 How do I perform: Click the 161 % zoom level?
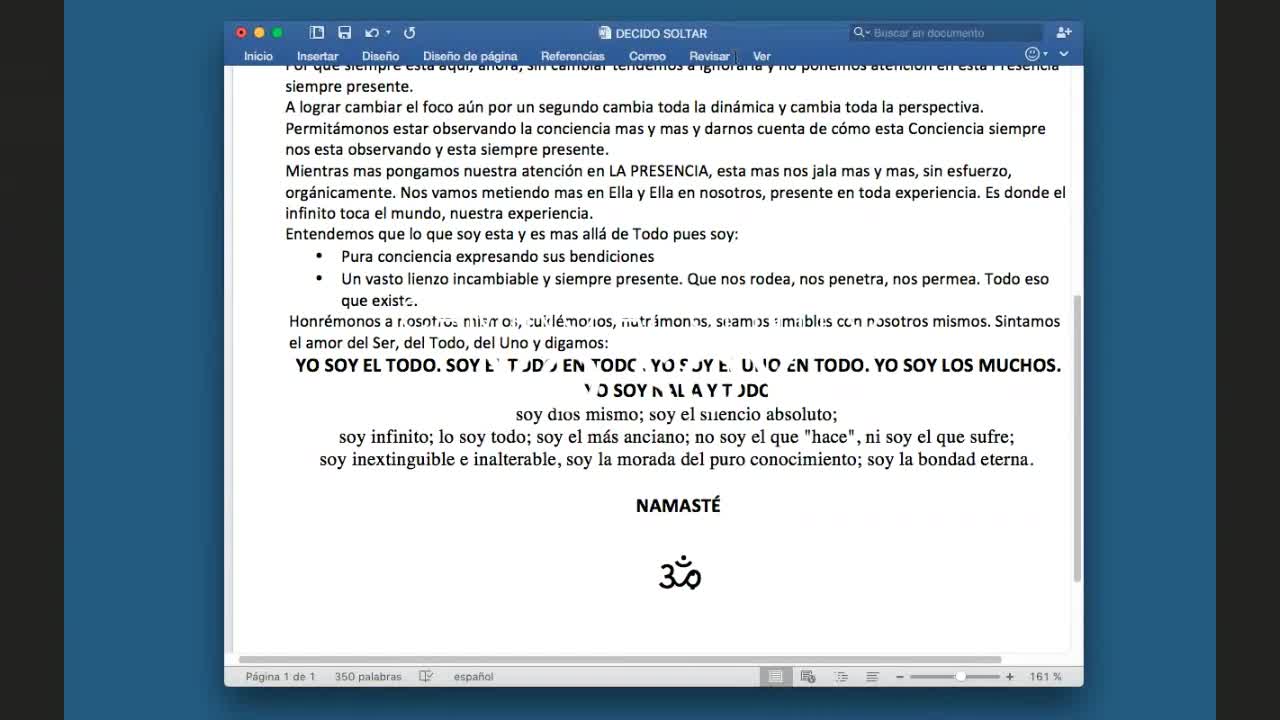[1045, 677]
